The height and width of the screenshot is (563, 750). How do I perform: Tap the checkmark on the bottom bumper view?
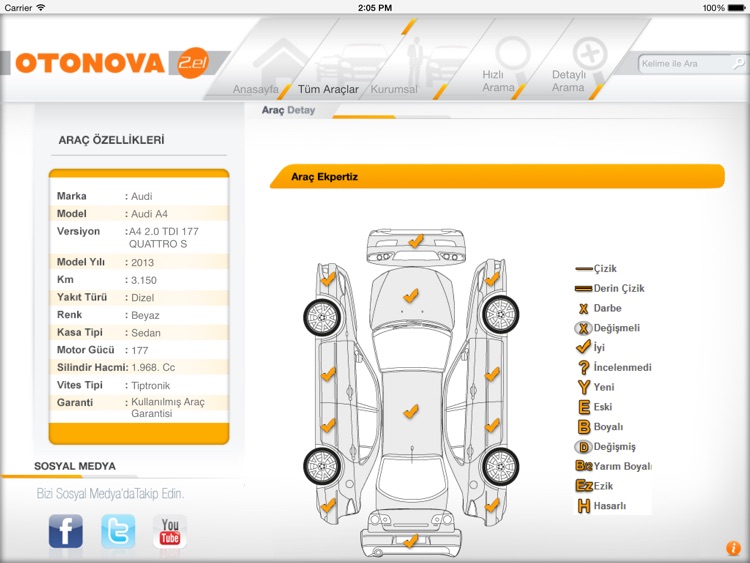pos(410,541)
